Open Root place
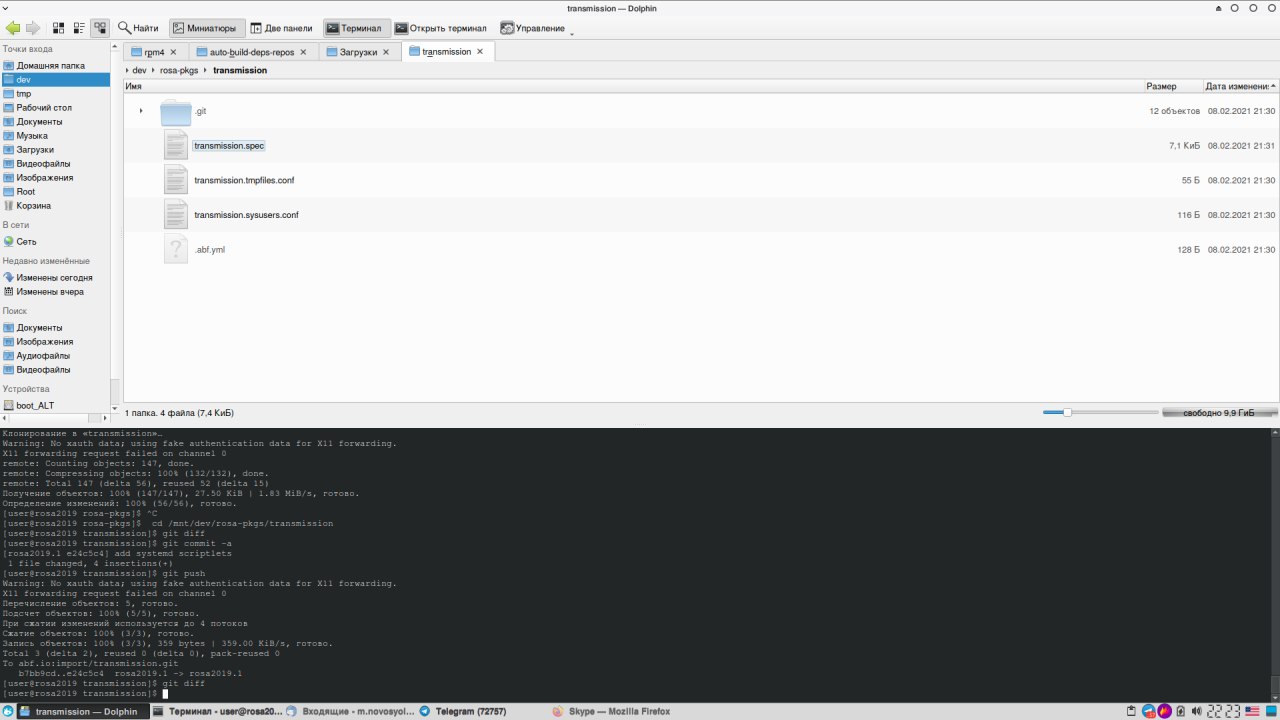1280x720 pixels. tap(55, 191)
